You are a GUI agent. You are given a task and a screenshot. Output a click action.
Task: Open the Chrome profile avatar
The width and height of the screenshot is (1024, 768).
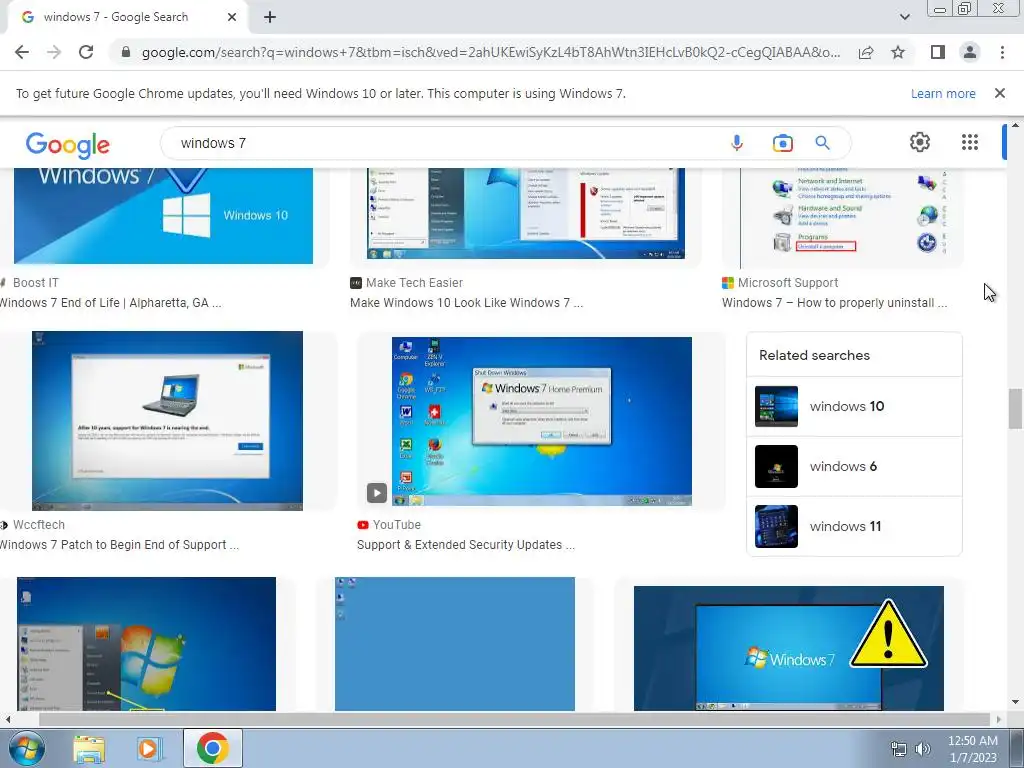(970, 52)
